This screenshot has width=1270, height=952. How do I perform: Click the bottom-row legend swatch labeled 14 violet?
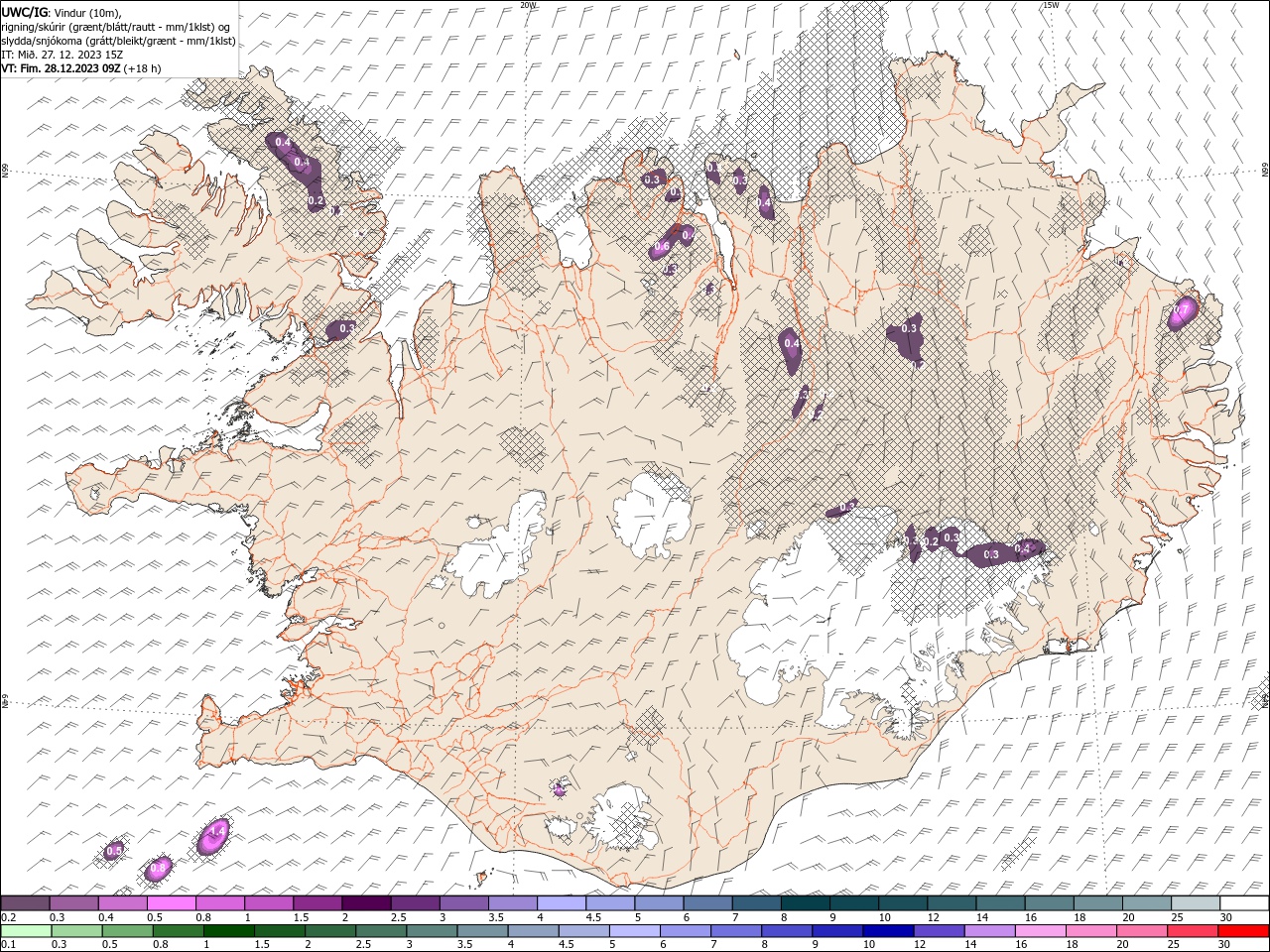[x=989, y=931]
